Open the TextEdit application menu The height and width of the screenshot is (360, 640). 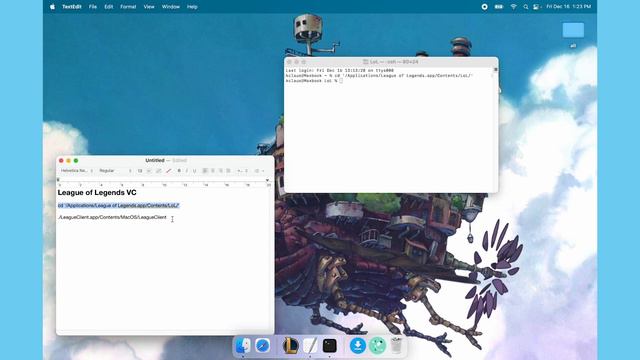[x=71, y=7]
